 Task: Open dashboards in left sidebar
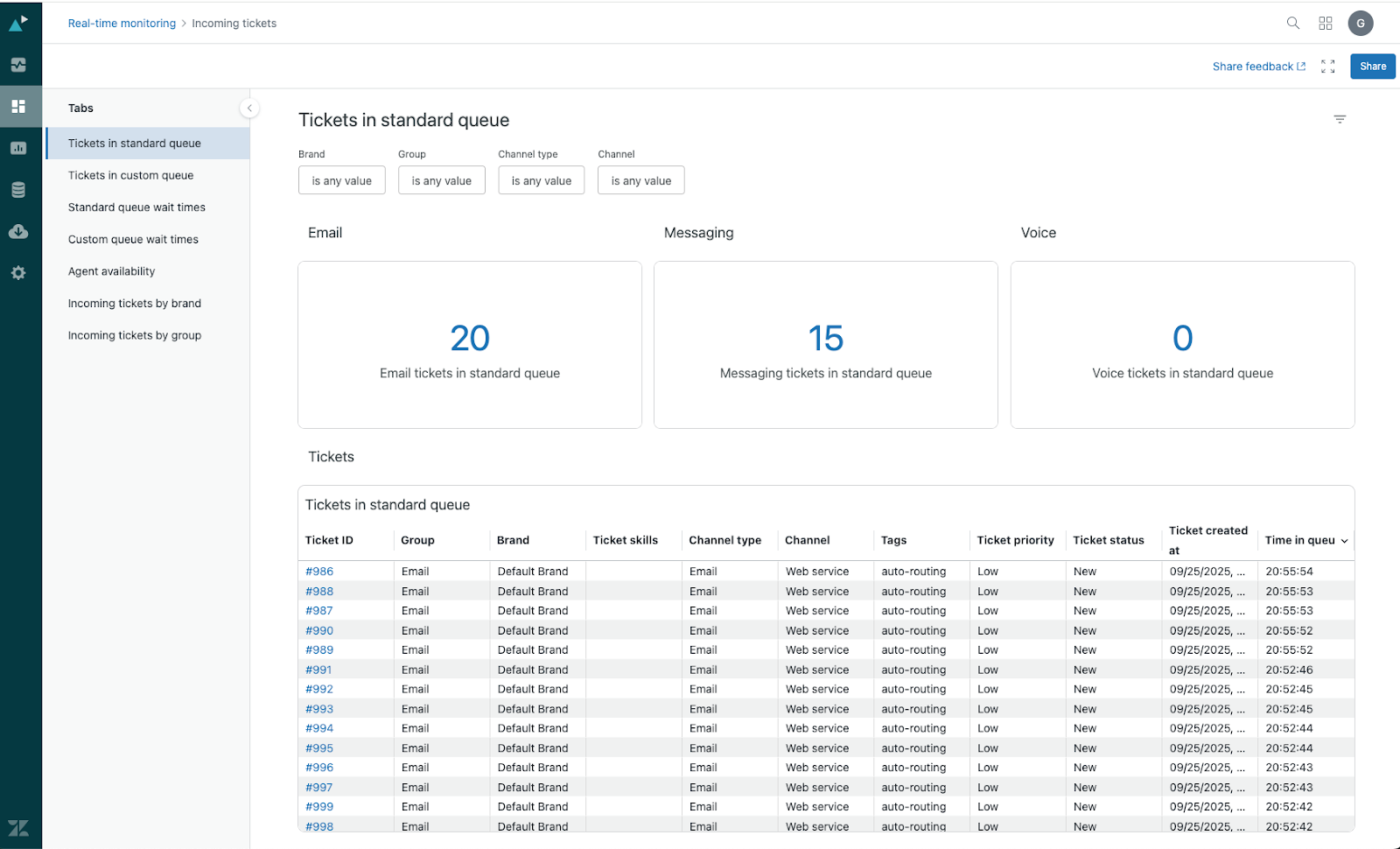[x=18, y=107]
